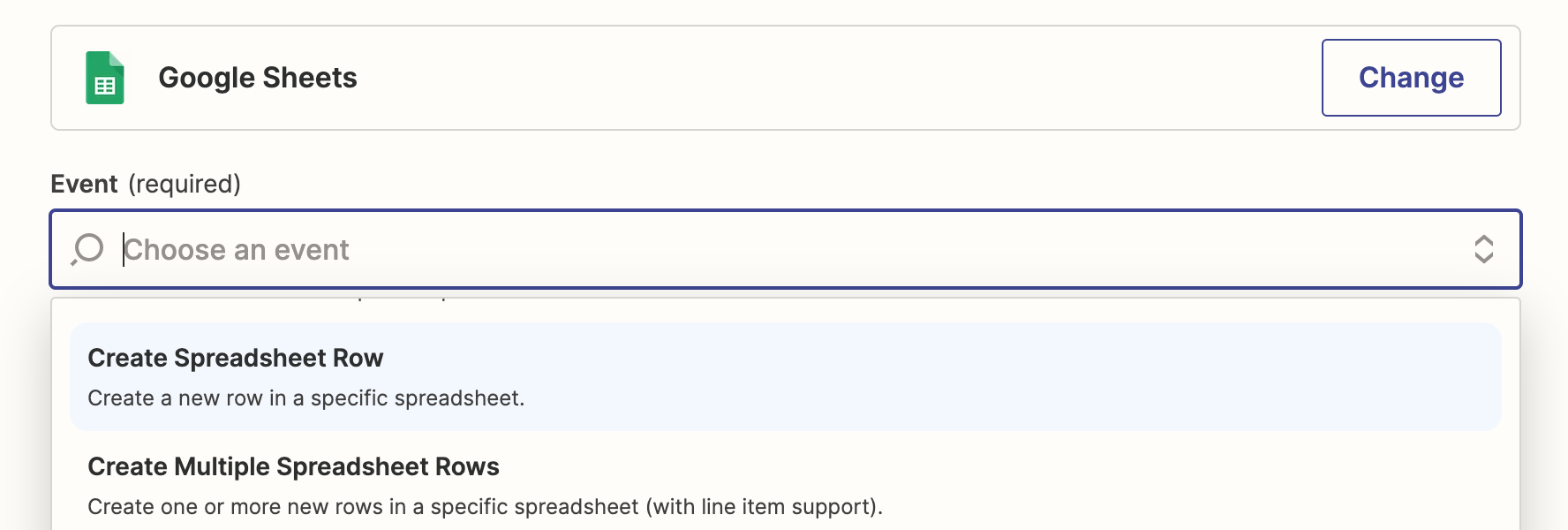The image size is (1568, 530).
Task: Click the Google Sheets app name text
Action: [x=258, y=78]
